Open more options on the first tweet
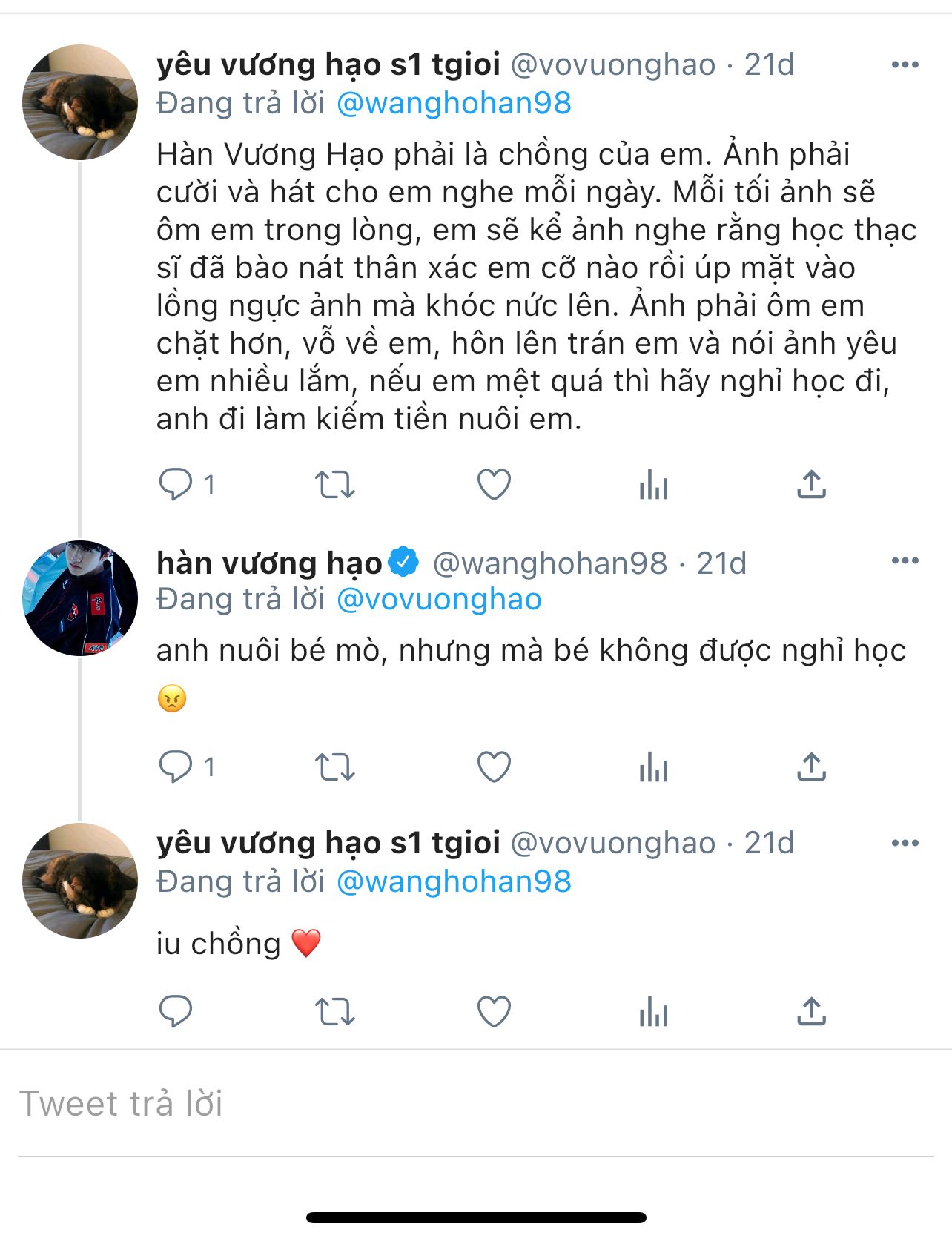Screen dimensions: 952x1241 (905, 65)
